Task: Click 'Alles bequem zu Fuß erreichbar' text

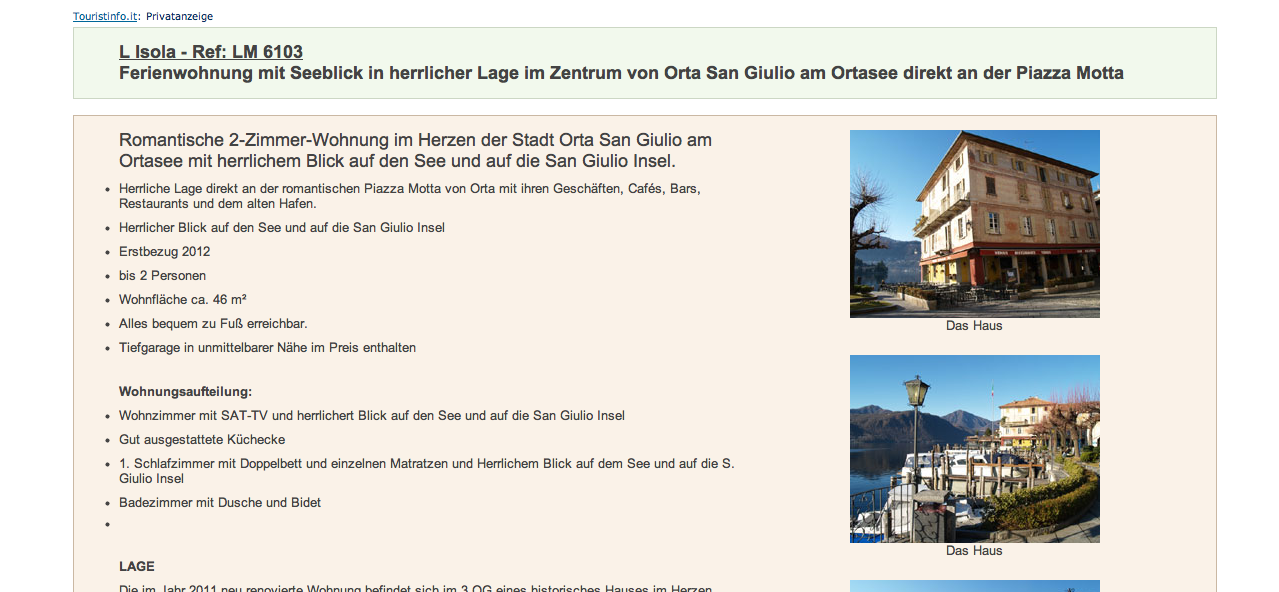Action: 213,324
